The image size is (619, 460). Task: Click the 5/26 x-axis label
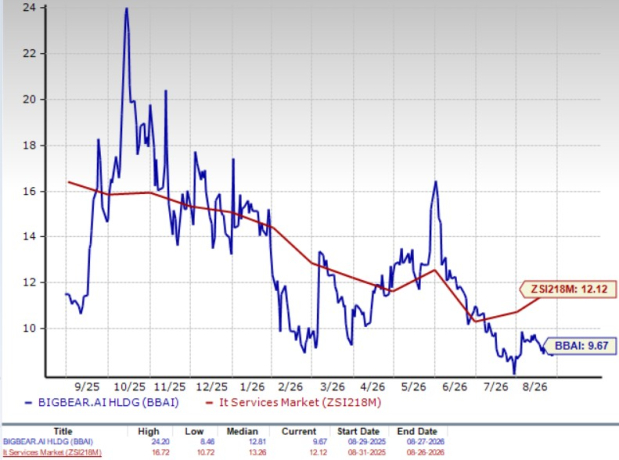[x=413, y=387]
